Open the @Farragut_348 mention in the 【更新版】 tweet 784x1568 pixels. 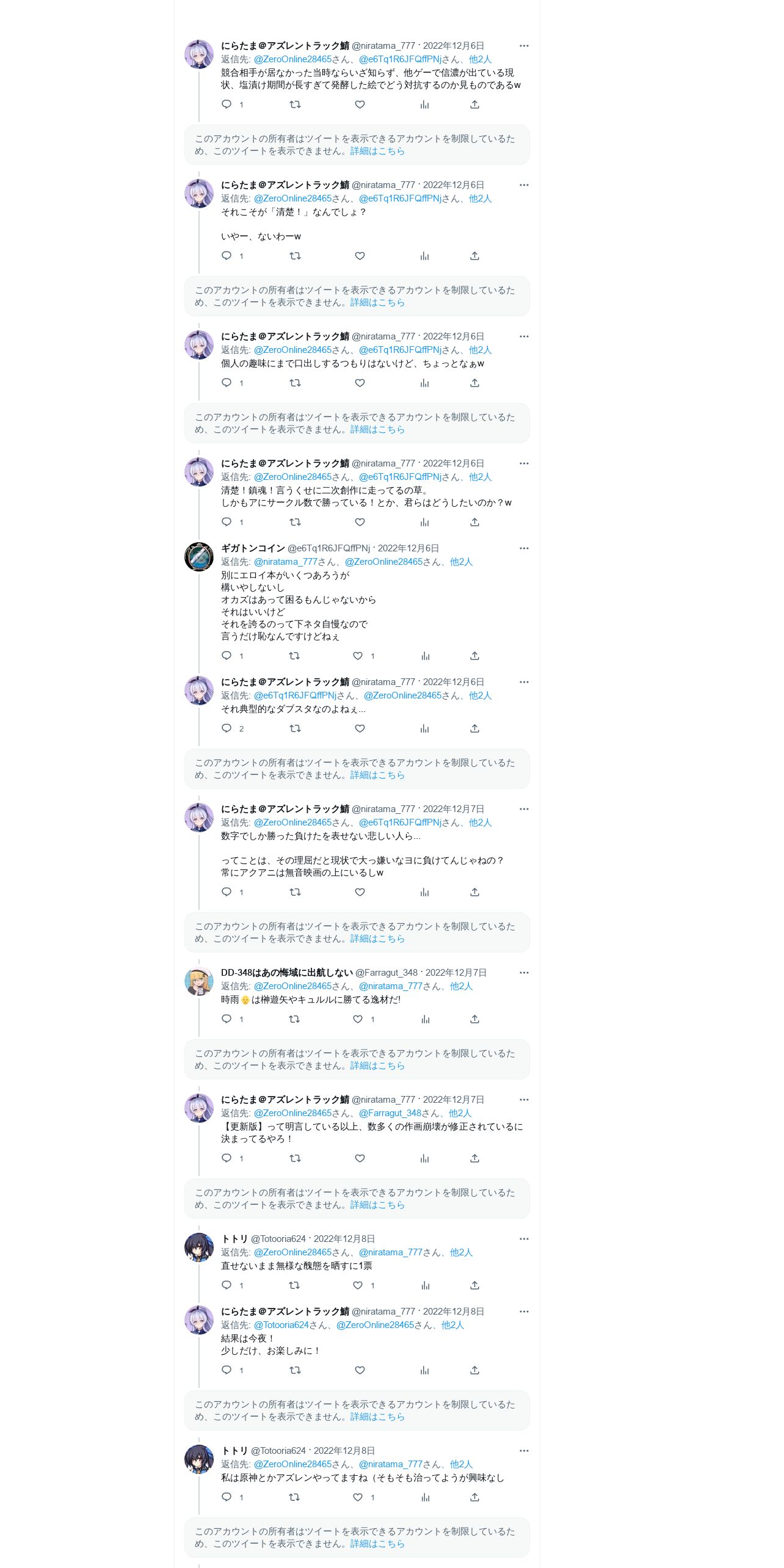click(x=390, y=1113)
